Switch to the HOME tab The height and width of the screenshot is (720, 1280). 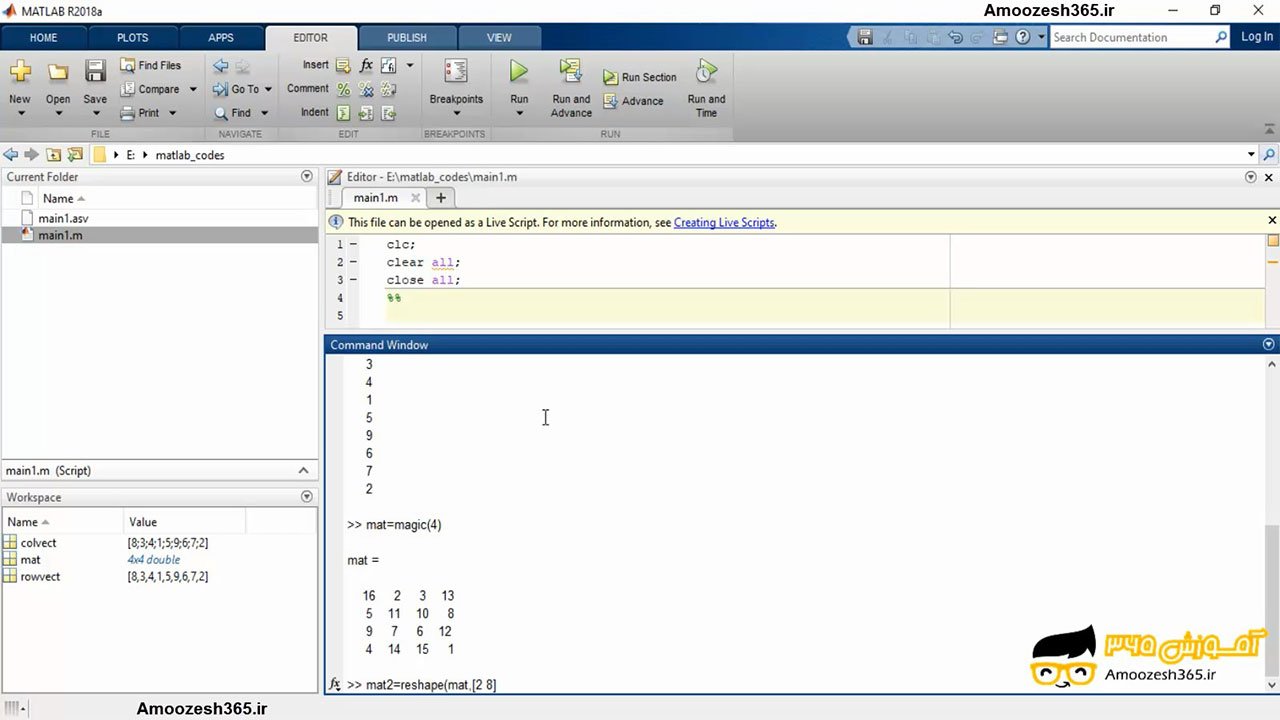tap(44, 38)
